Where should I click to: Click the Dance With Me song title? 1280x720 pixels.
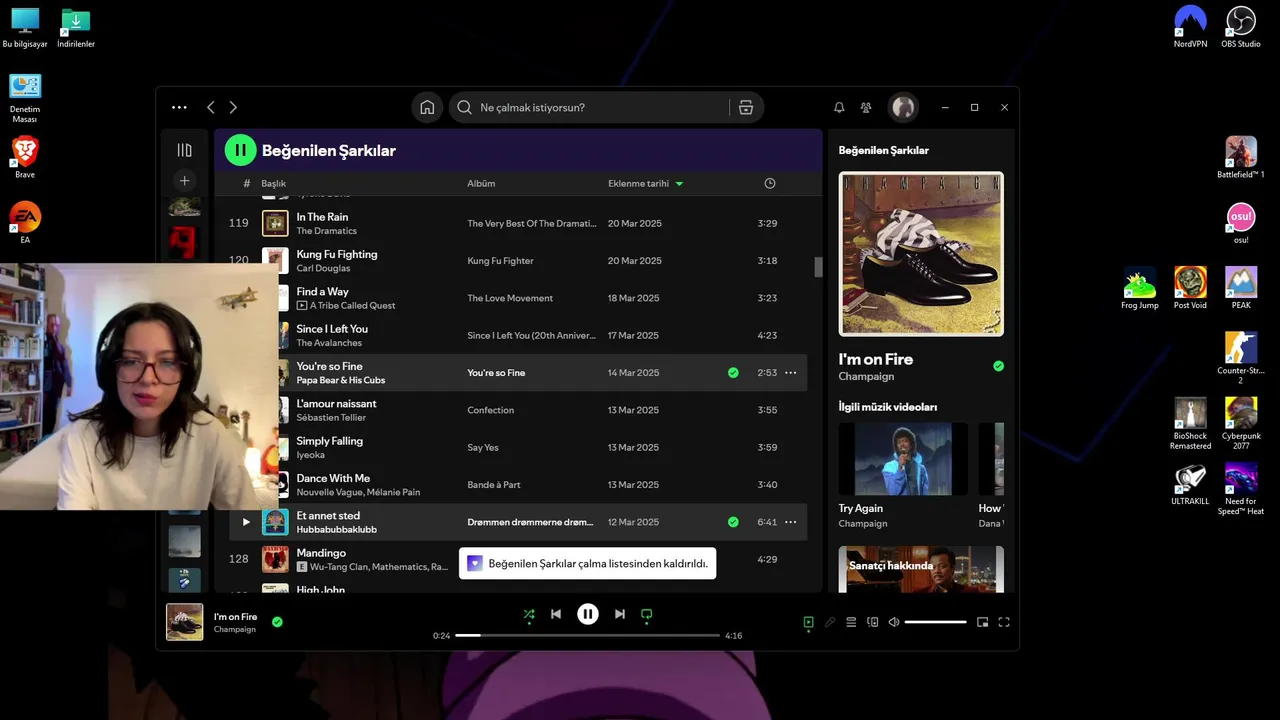[333, 478]
